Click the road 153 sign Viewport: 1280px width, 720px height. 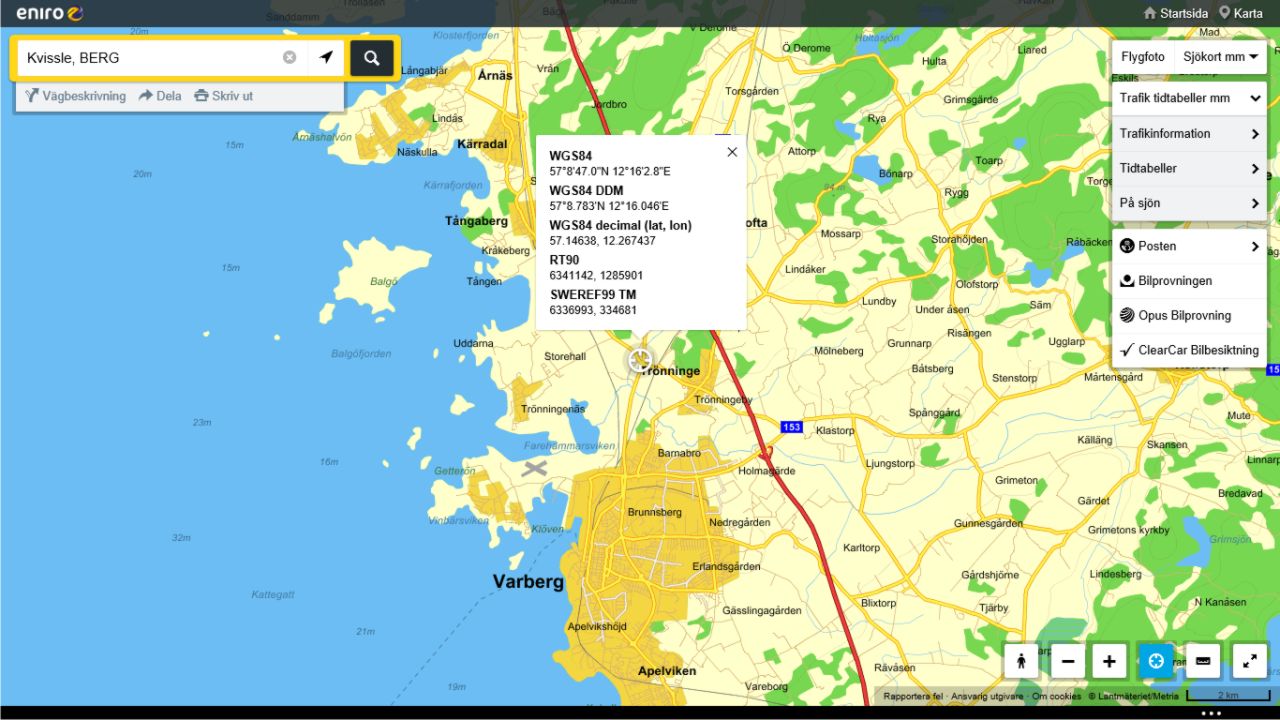click(x=792, y=427)
